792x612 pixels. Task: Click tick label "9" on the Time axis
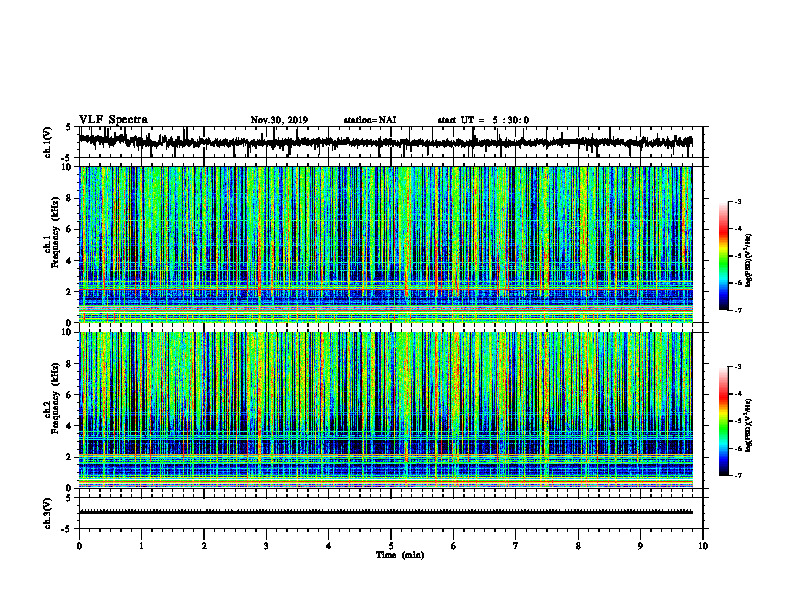tap(640, 546)
